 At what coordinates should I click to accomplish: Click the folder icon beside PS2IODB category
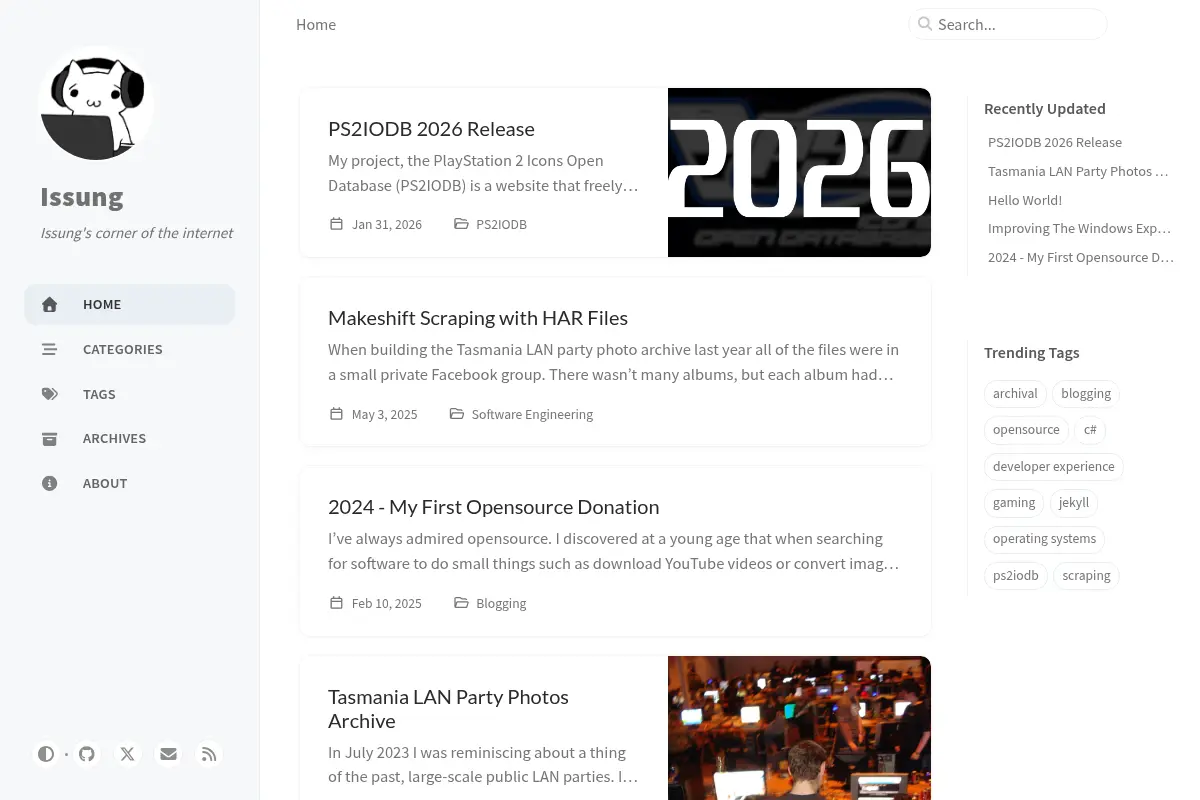[461, 224]
